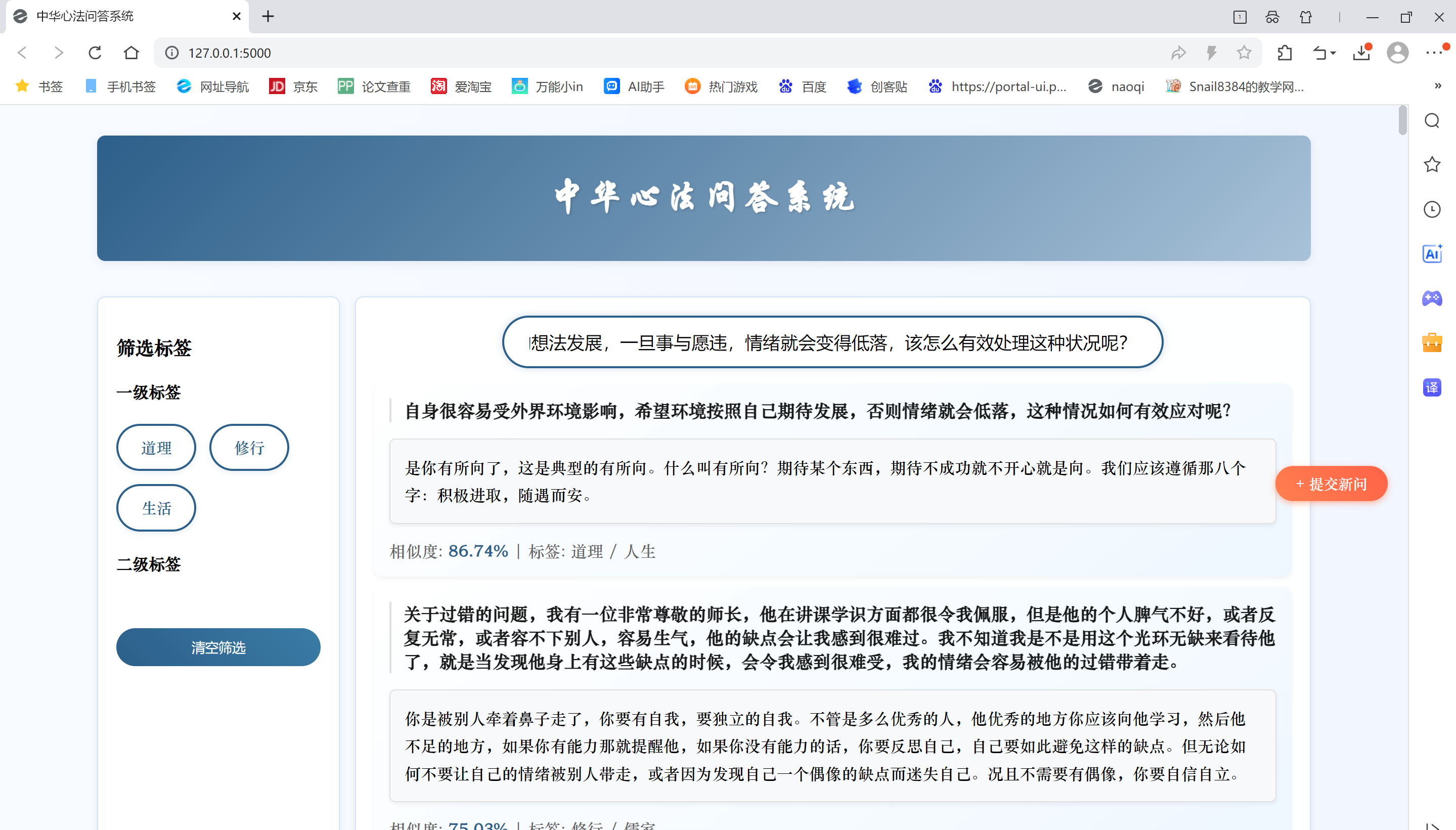The height and width of the screenshot is (830, 1456).
Task: Toggle the 生活 first-level tag filter
Action: pos(156,508)
